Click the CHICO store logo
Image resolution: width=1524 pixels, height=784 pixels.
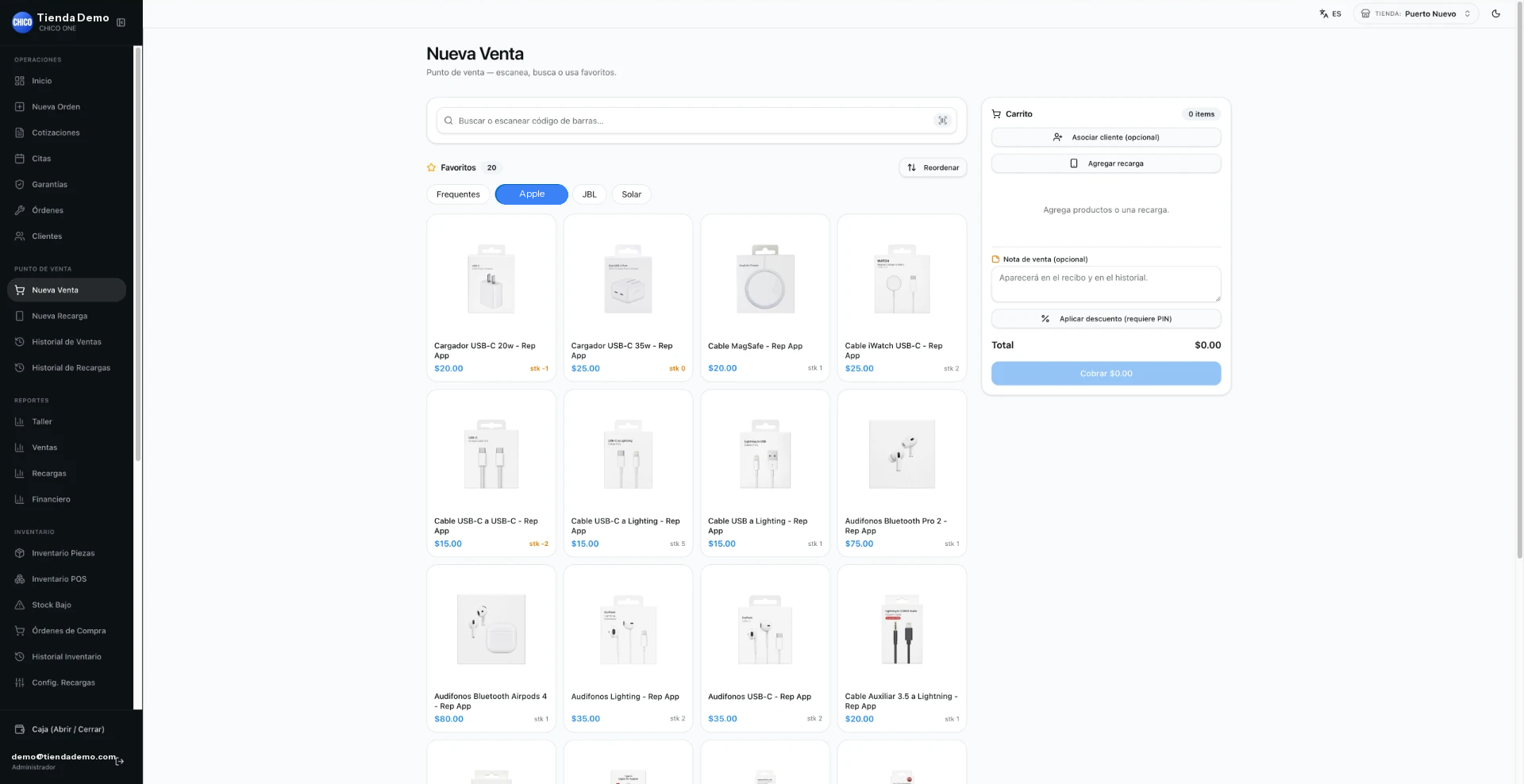click(22, 22)
